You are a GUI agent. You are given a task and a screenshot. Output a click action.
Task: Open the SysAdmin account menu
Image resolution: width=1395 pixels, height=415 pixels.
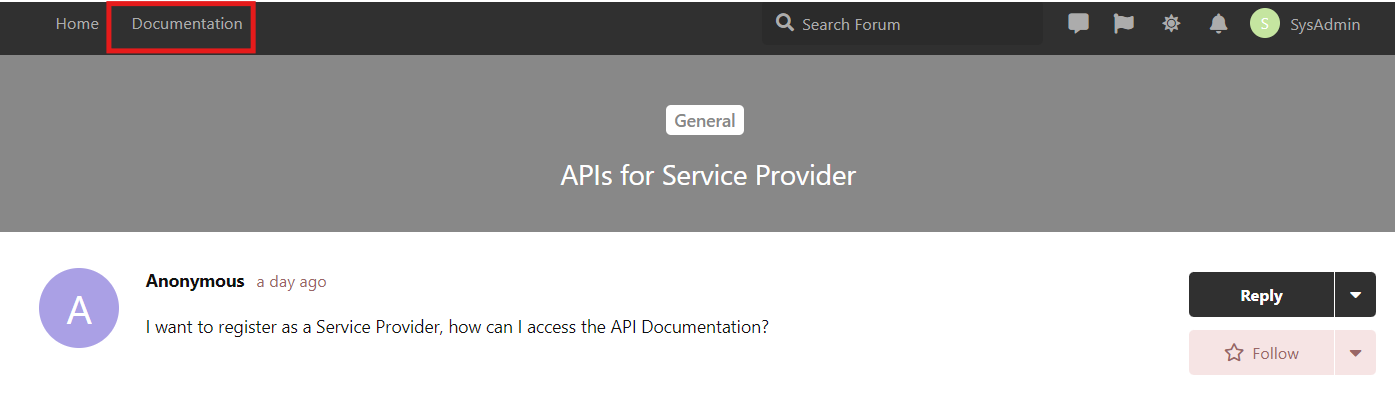1325,25
